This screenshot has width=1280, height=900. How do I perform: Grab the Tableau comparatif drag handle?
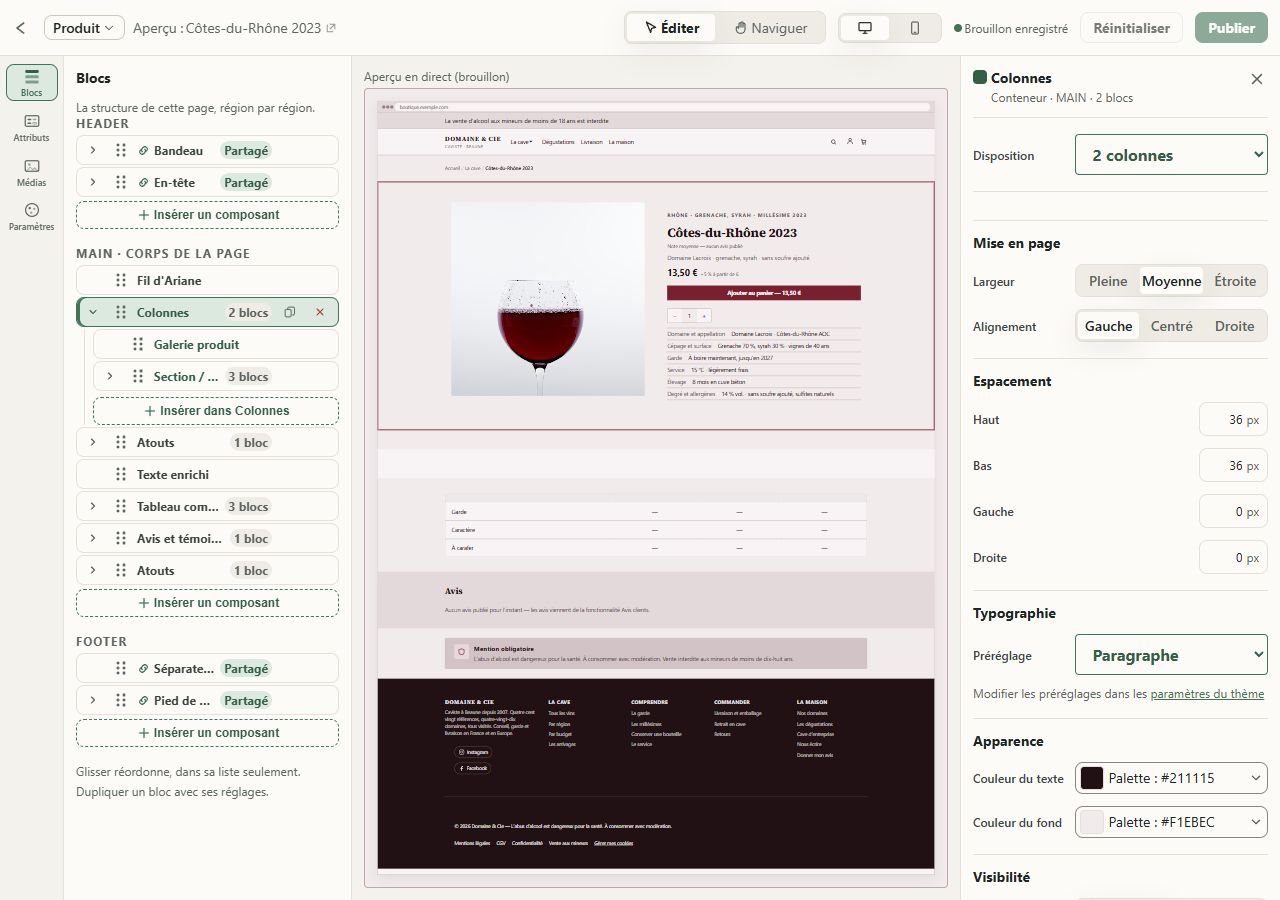(120, 506)
